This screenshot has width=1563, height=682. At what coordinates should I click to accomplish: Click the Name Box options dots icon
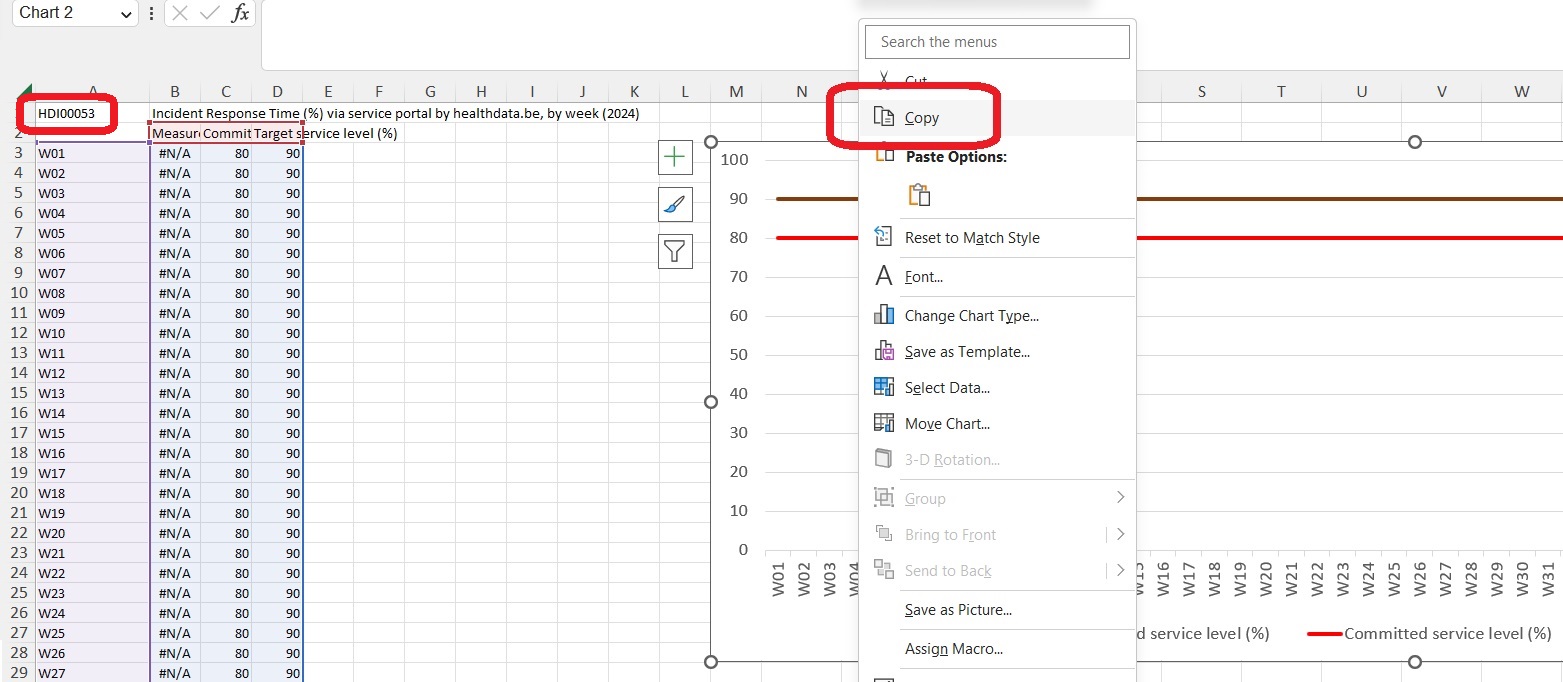151,13
